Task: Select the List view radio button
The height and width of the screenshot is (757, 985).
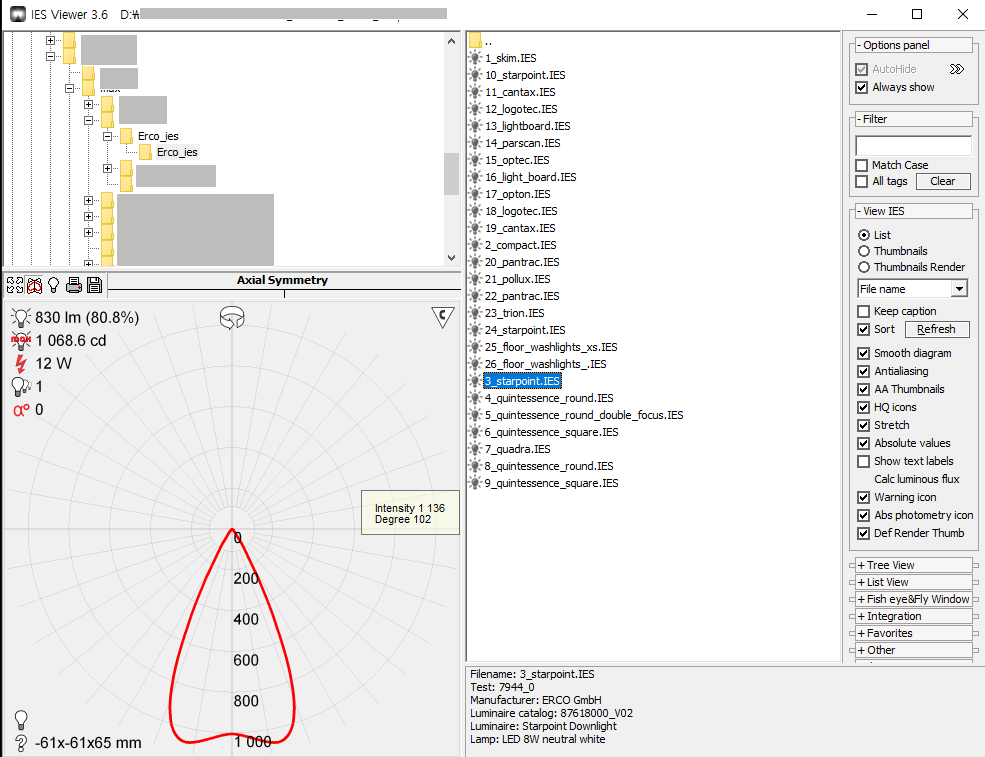Action: pos(864,235)
